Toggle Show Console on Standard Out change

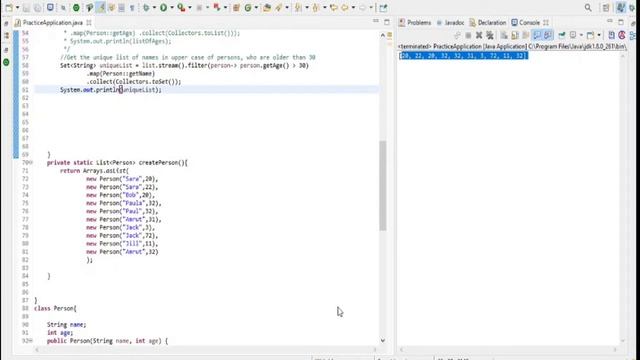[537, 36]
